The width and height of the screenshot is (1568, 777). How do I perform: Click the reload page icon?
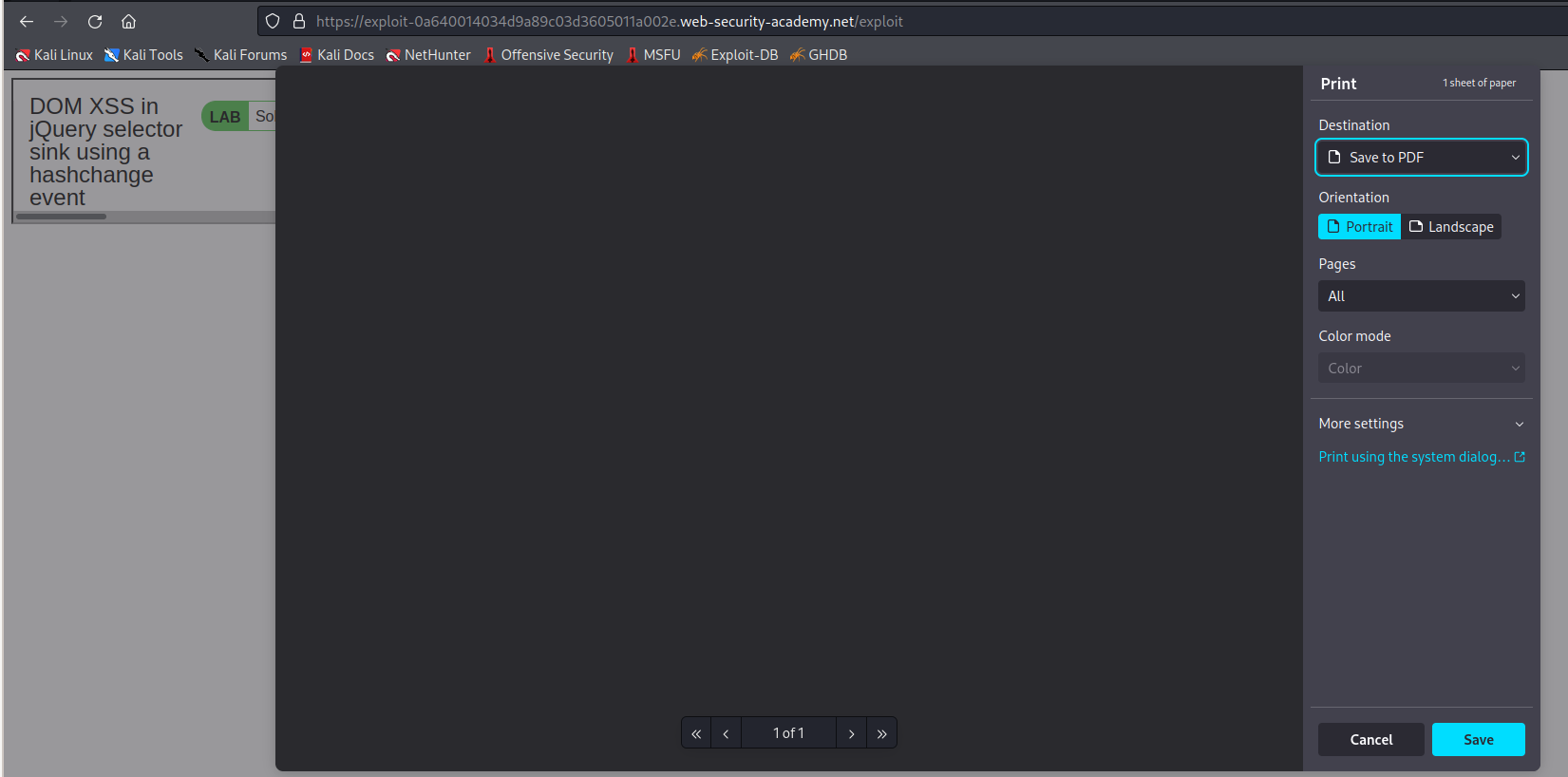[x=95, y=21]
